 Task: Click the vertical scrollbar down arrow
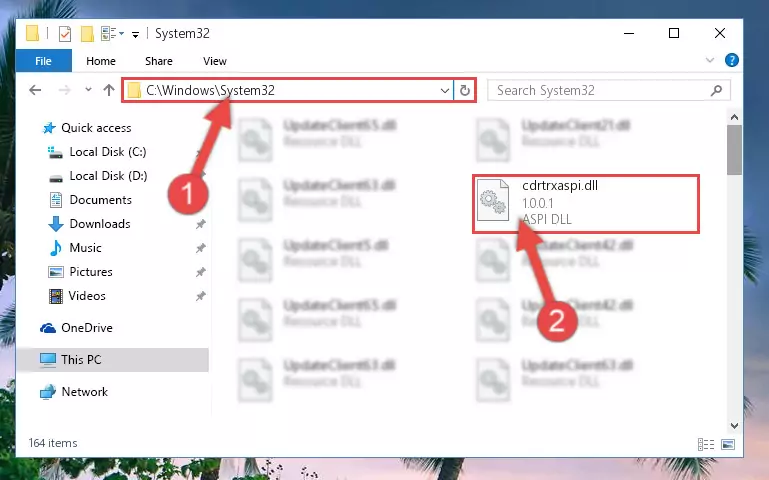[x=734, y=426]
